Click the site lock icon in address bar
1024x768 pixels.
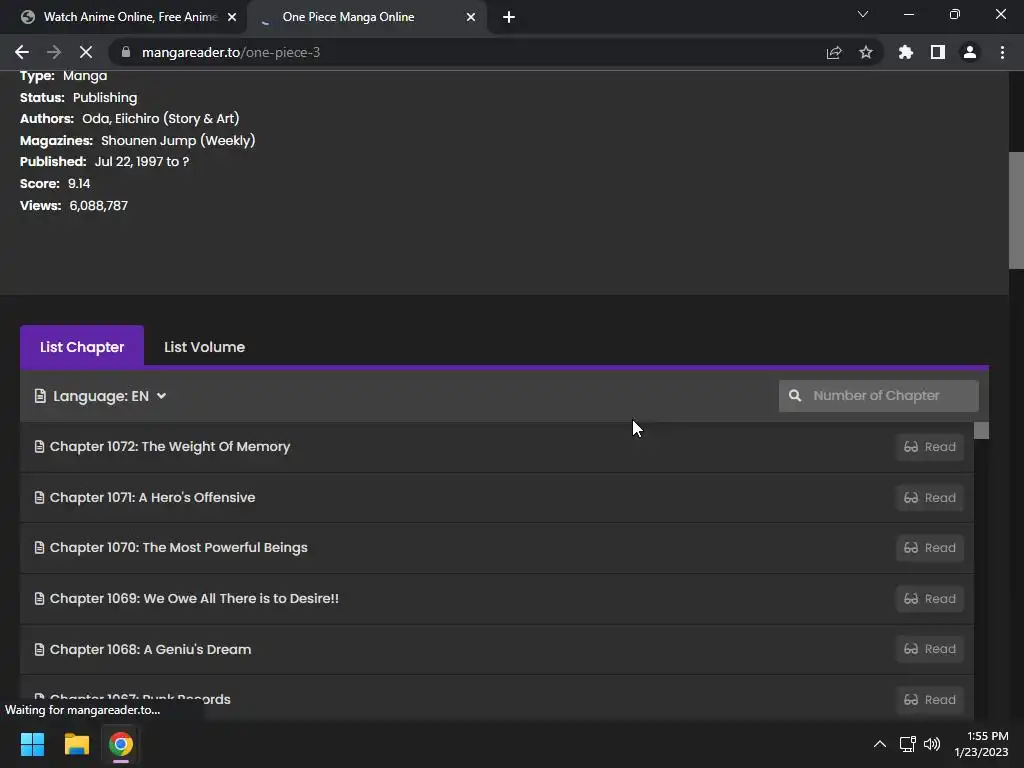(x=126, y=52)
